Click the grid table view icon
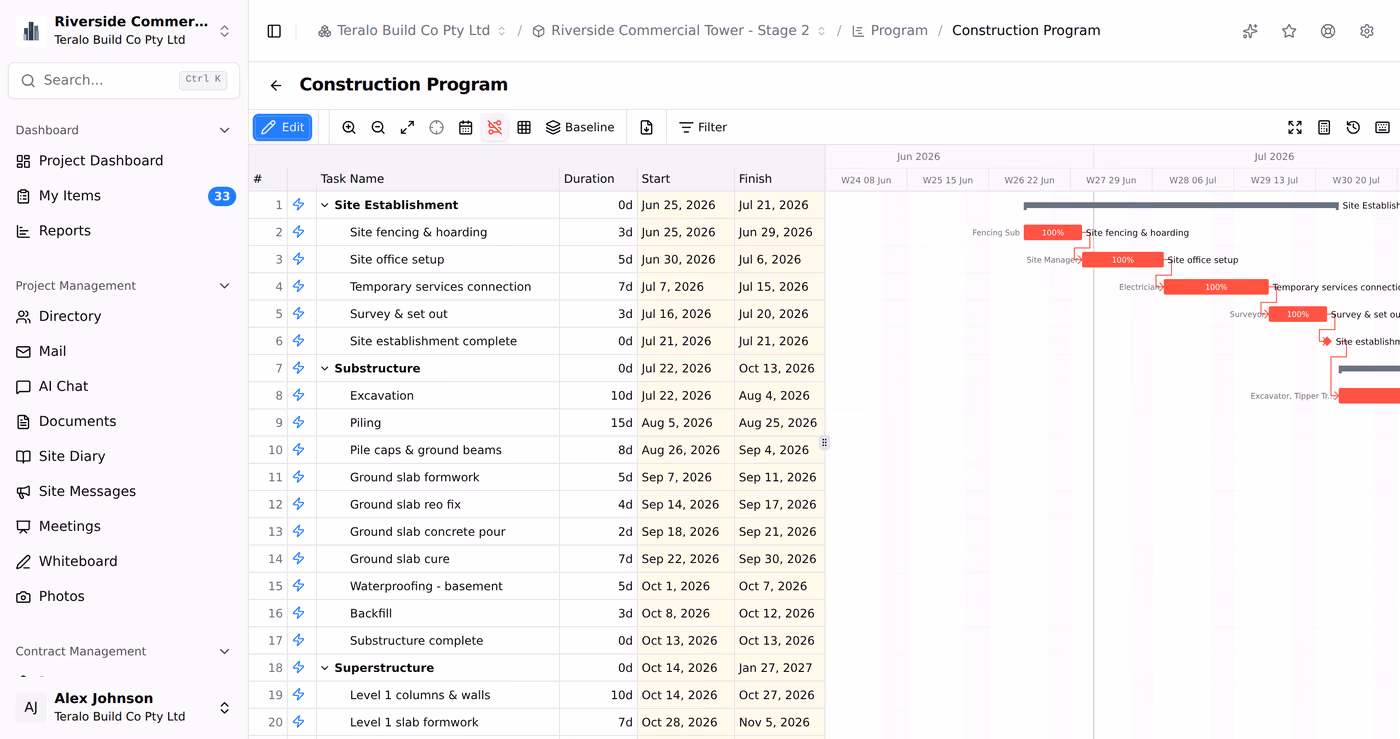The width and height of the screenshot is (1400, 739). tap(523, 127)
